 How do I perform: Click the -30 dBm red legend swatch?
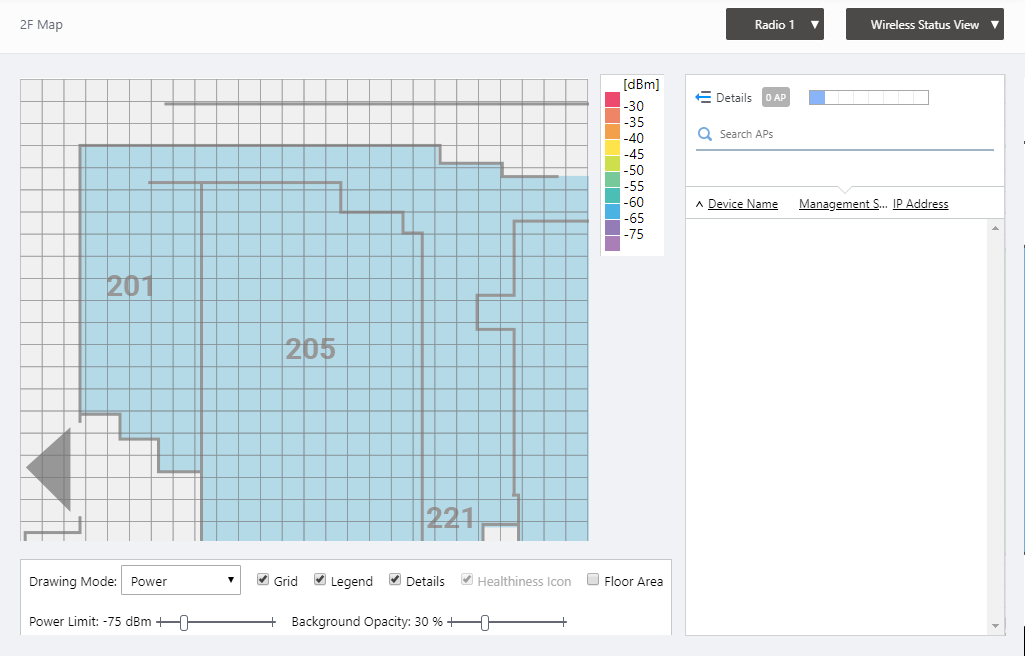(x=612, y=100)
